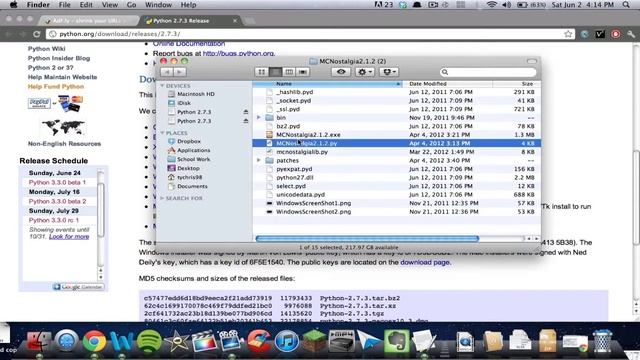The width and height of the screenshot is (640, 360).
Task: Open Applications in the Finder sidebar
Action: 193,150
